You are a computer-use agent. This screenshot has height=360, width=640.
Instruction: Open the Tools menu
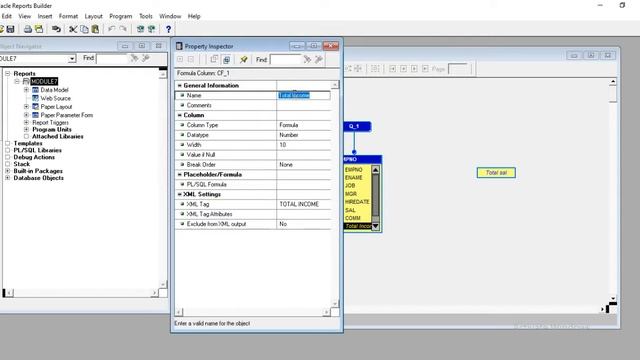(146, 16)
